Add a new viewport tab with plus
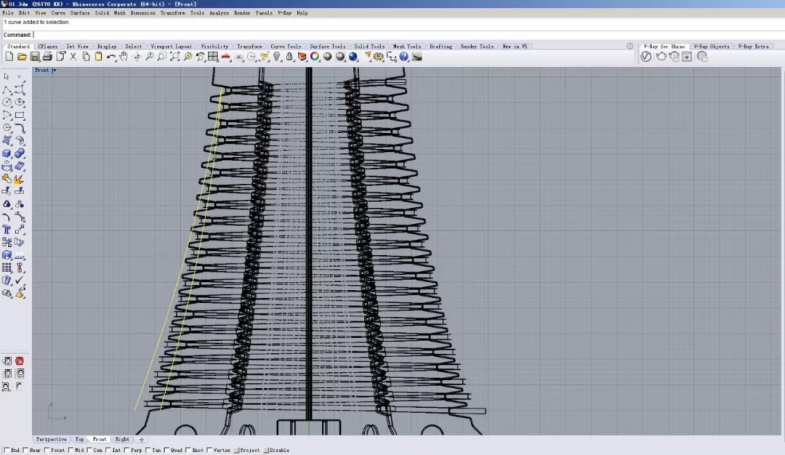785x455 pixels. 141,439
